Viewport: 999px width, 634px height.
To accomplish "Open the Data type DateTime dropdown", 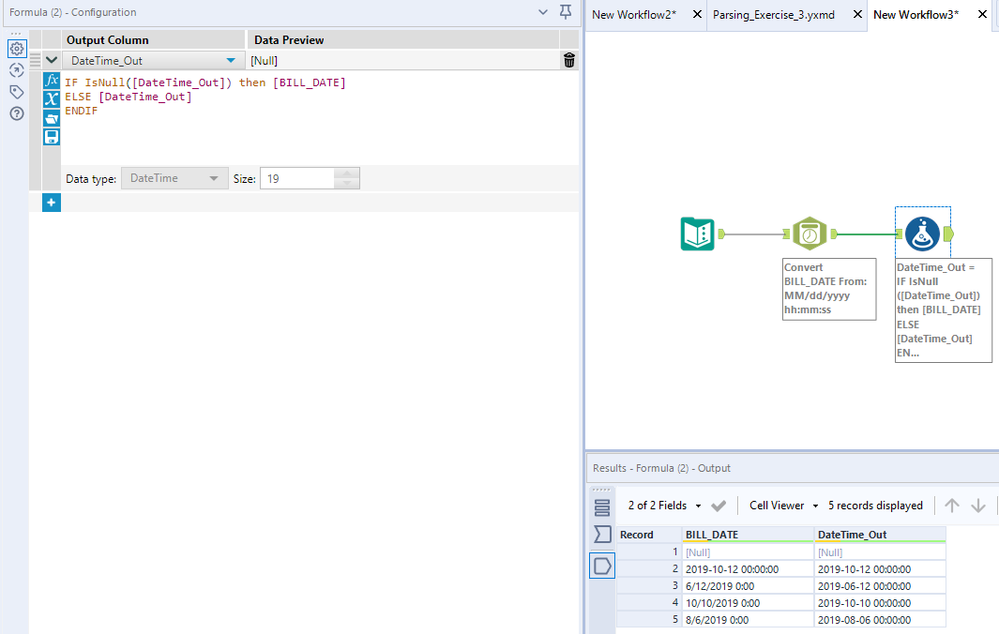I will pyautogui.click(x=175, y=178).
